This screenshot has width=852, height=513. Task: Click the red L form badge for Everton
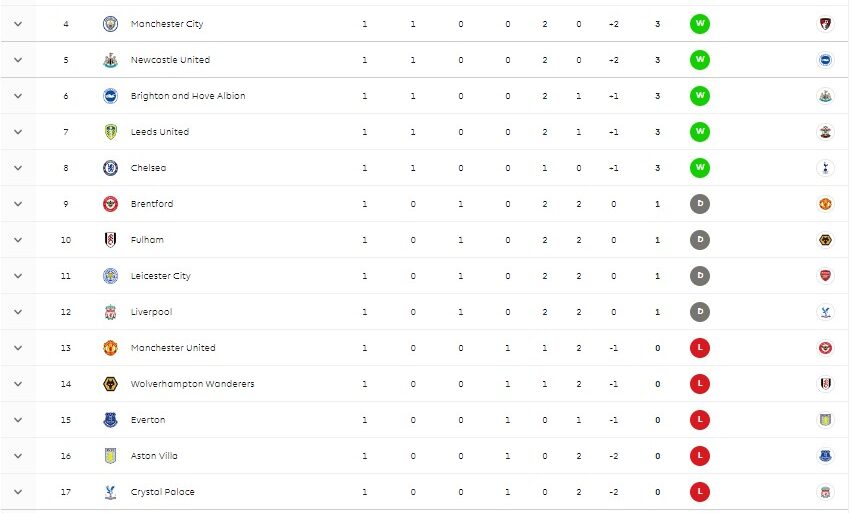700,420
